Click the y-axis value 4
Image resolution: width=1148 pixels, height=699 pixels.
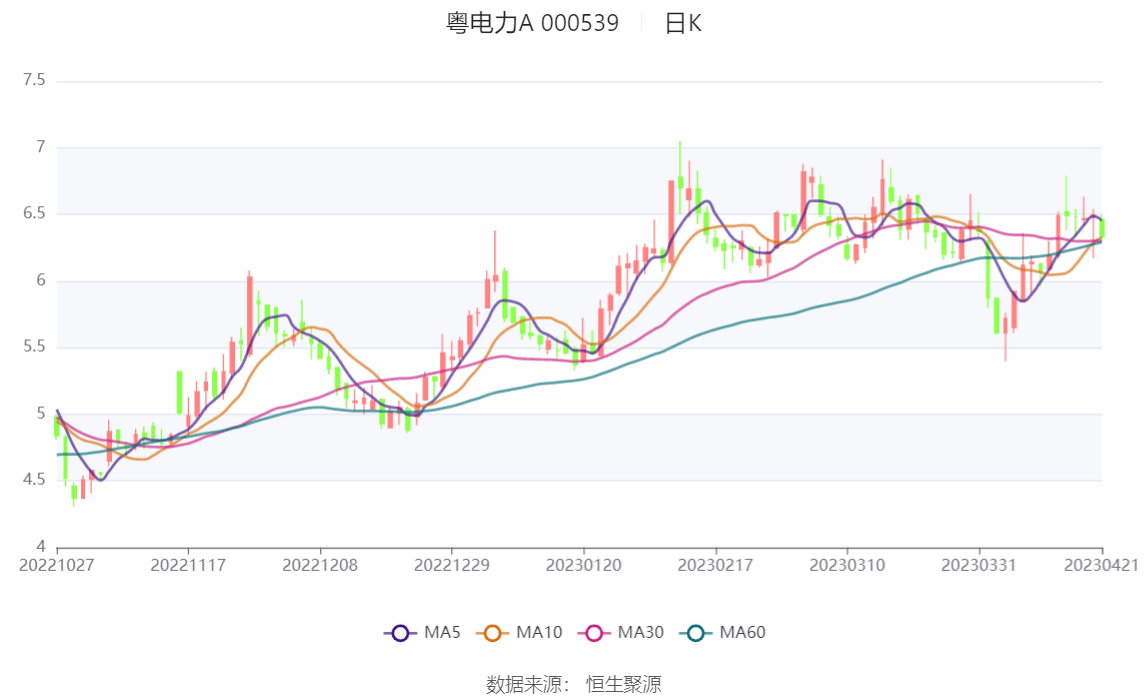pyautogui.click(x=41, y=546)
